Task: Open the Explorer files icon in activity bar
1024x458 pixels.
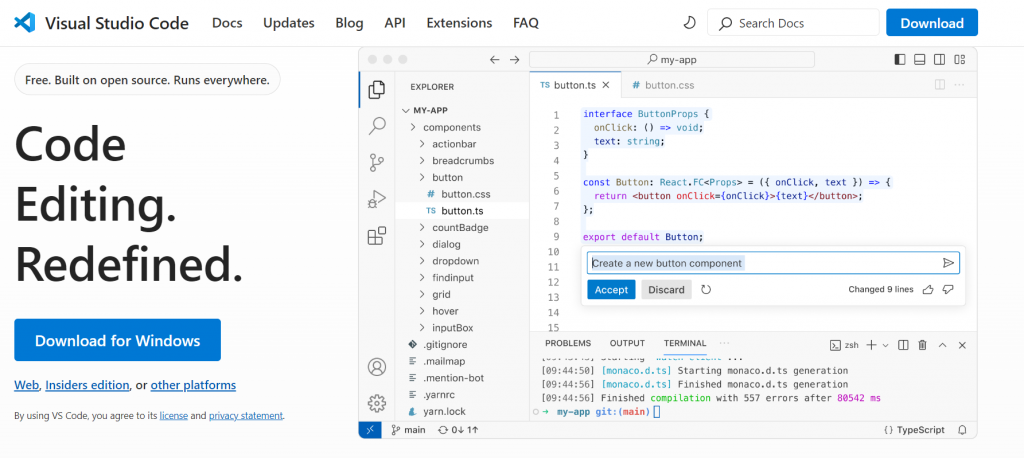Action: [x=377, y=90]
